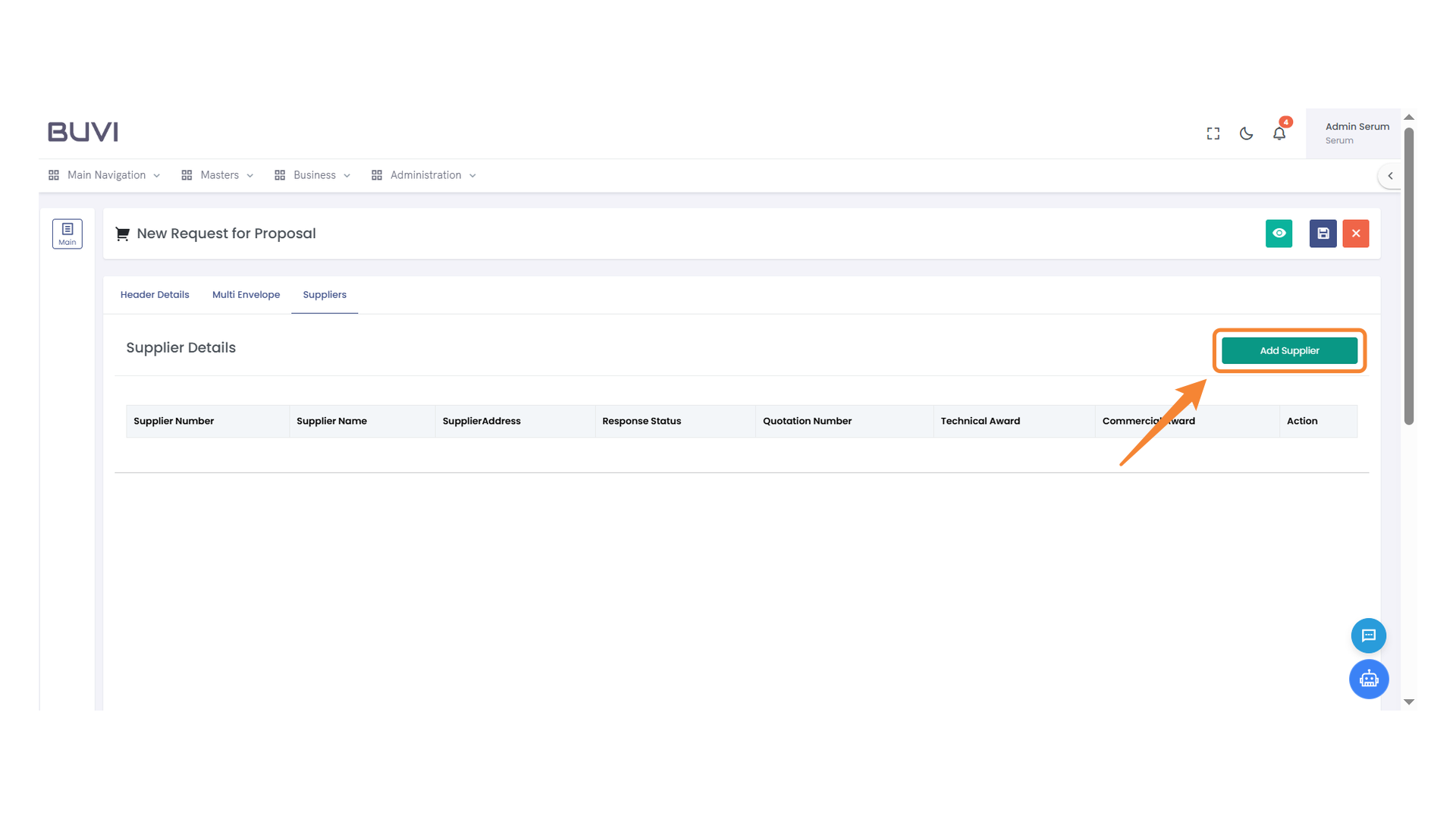Open the Business dropdown menu
The image size is (1456, 819).
point(312,175)
